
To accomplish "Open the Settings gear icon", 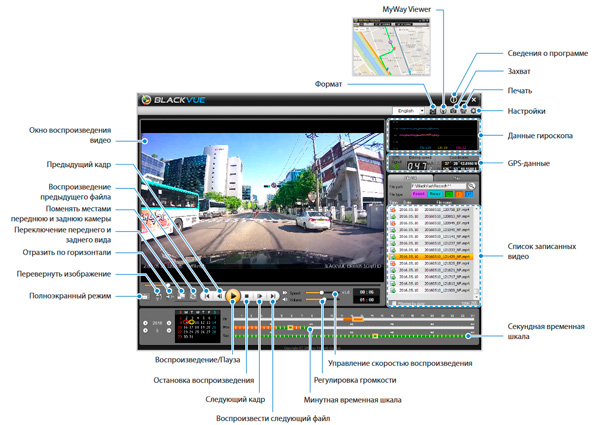I will point(473,110).
